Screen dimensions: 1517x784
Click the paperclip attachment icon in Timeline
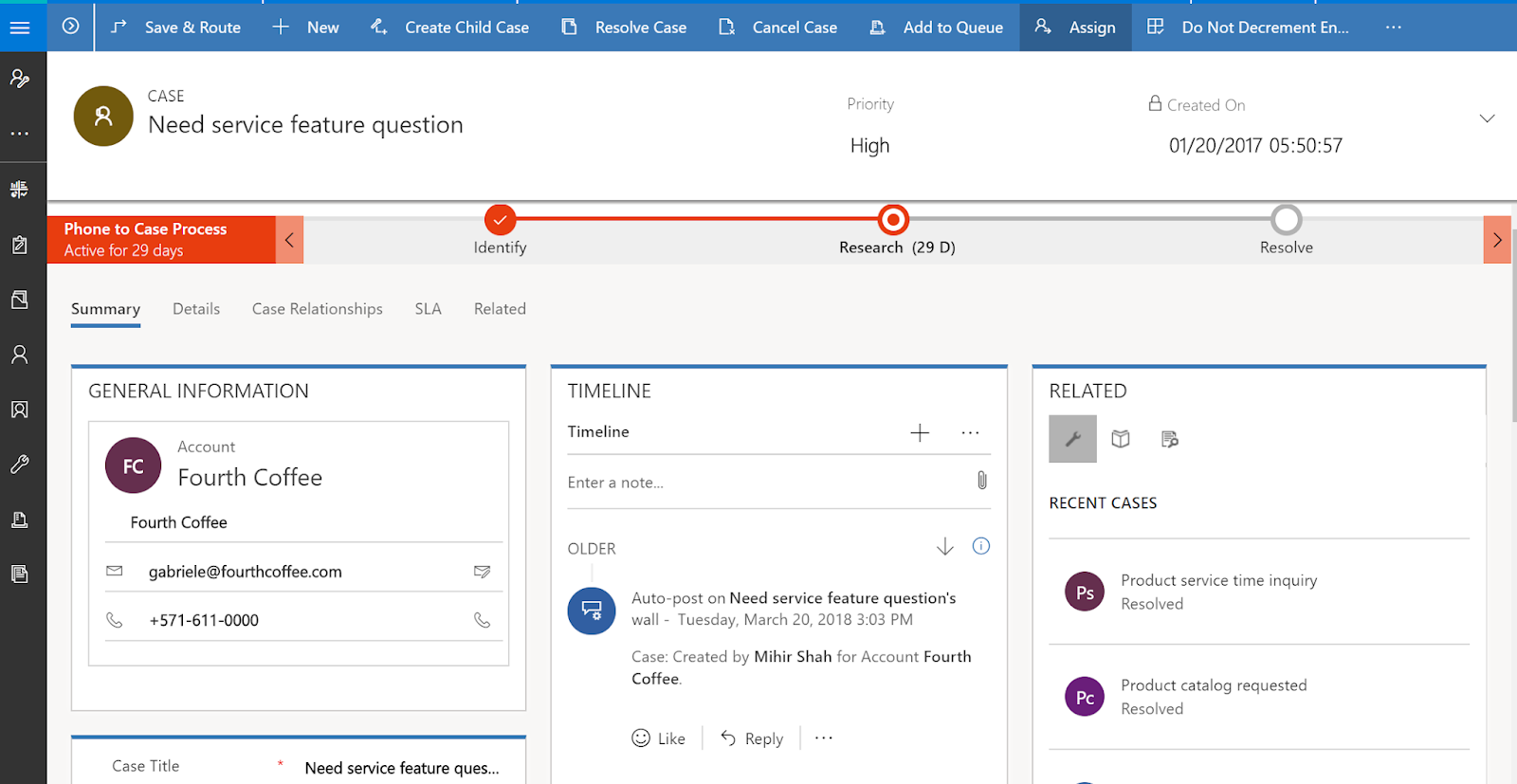click(981, 481)
